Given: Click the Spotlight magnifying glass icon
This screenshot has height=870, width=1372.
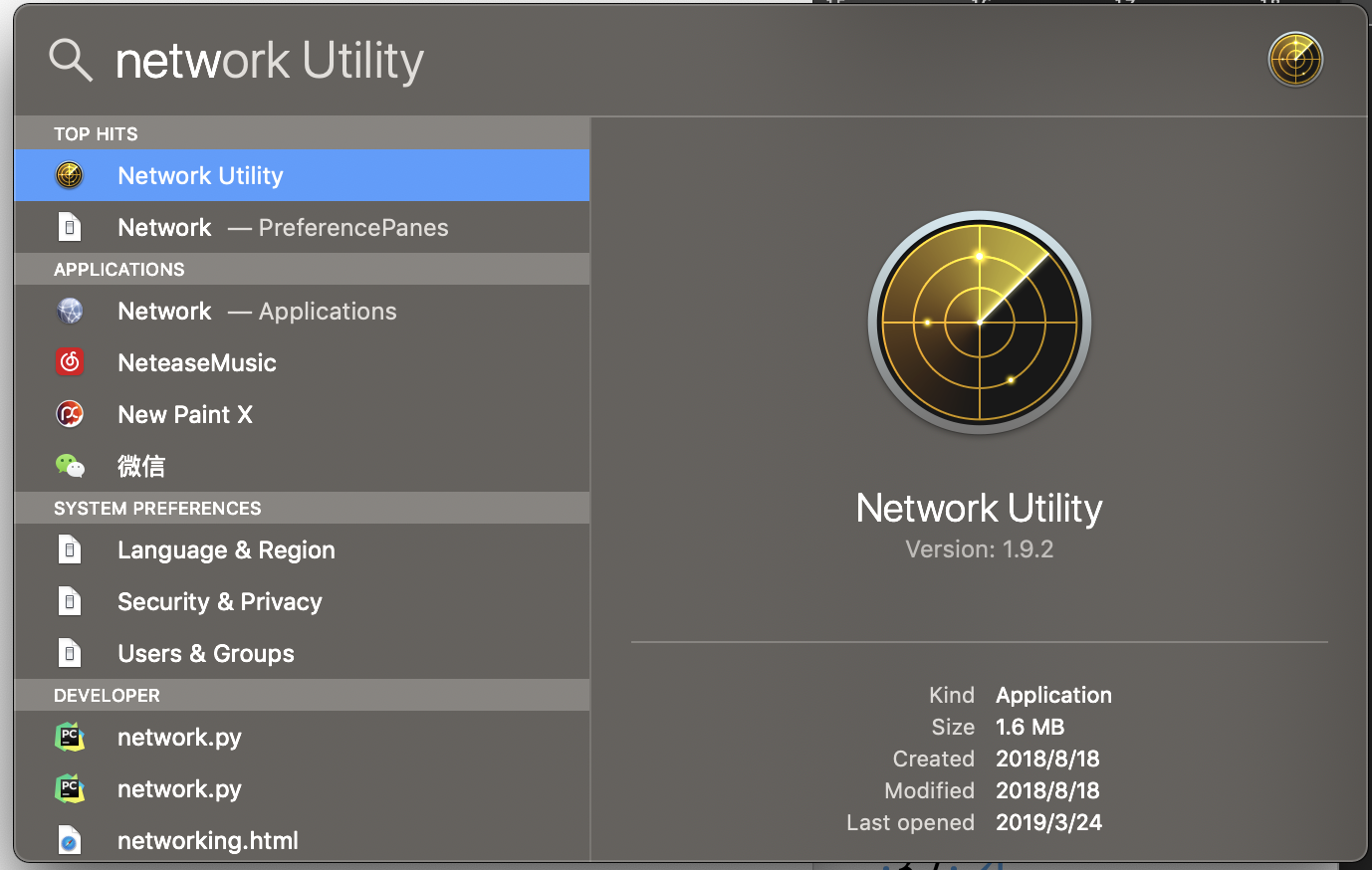Looking at the screenshot, I should click(71, 61).
